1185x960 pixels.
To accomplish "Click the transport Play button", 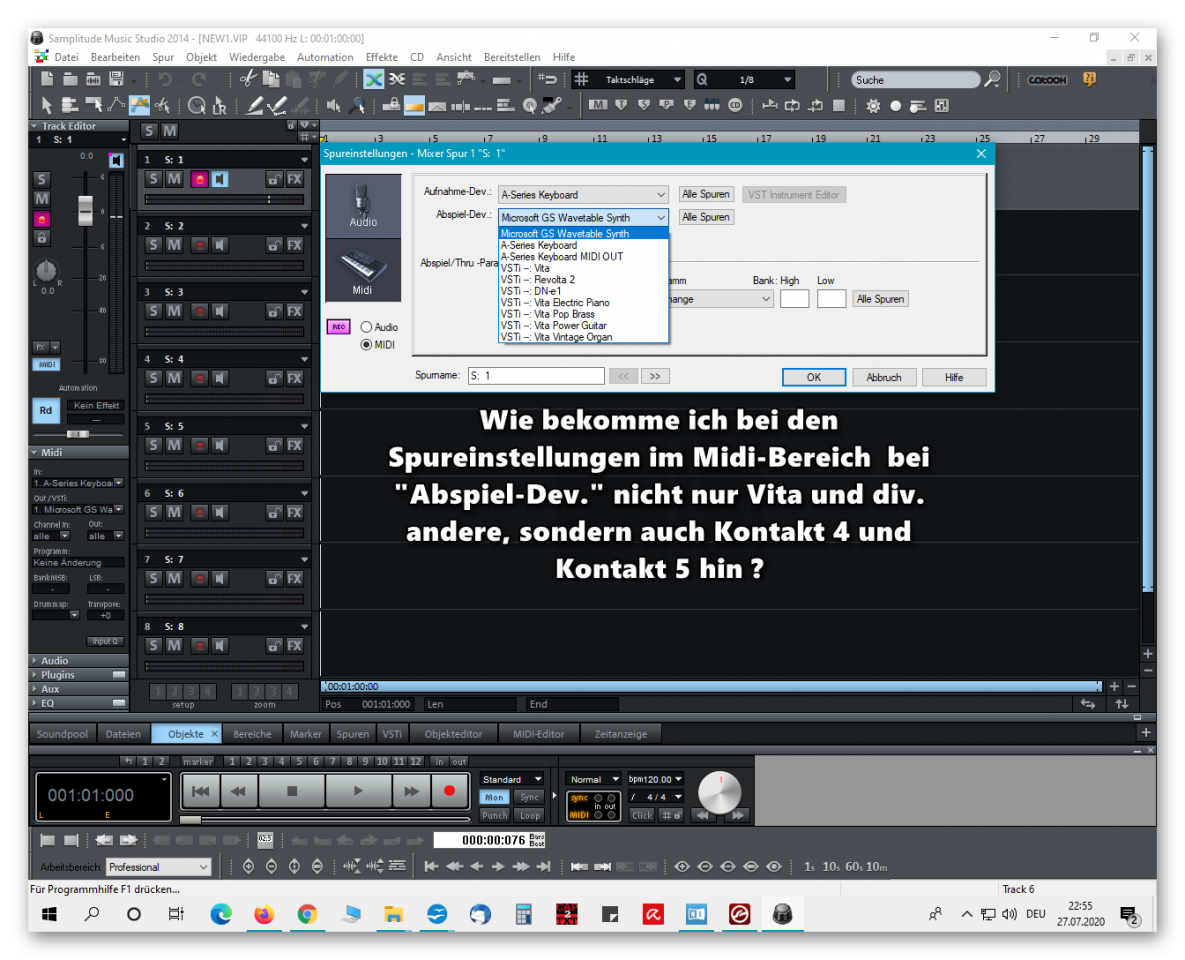I will (x=358, y=791).
